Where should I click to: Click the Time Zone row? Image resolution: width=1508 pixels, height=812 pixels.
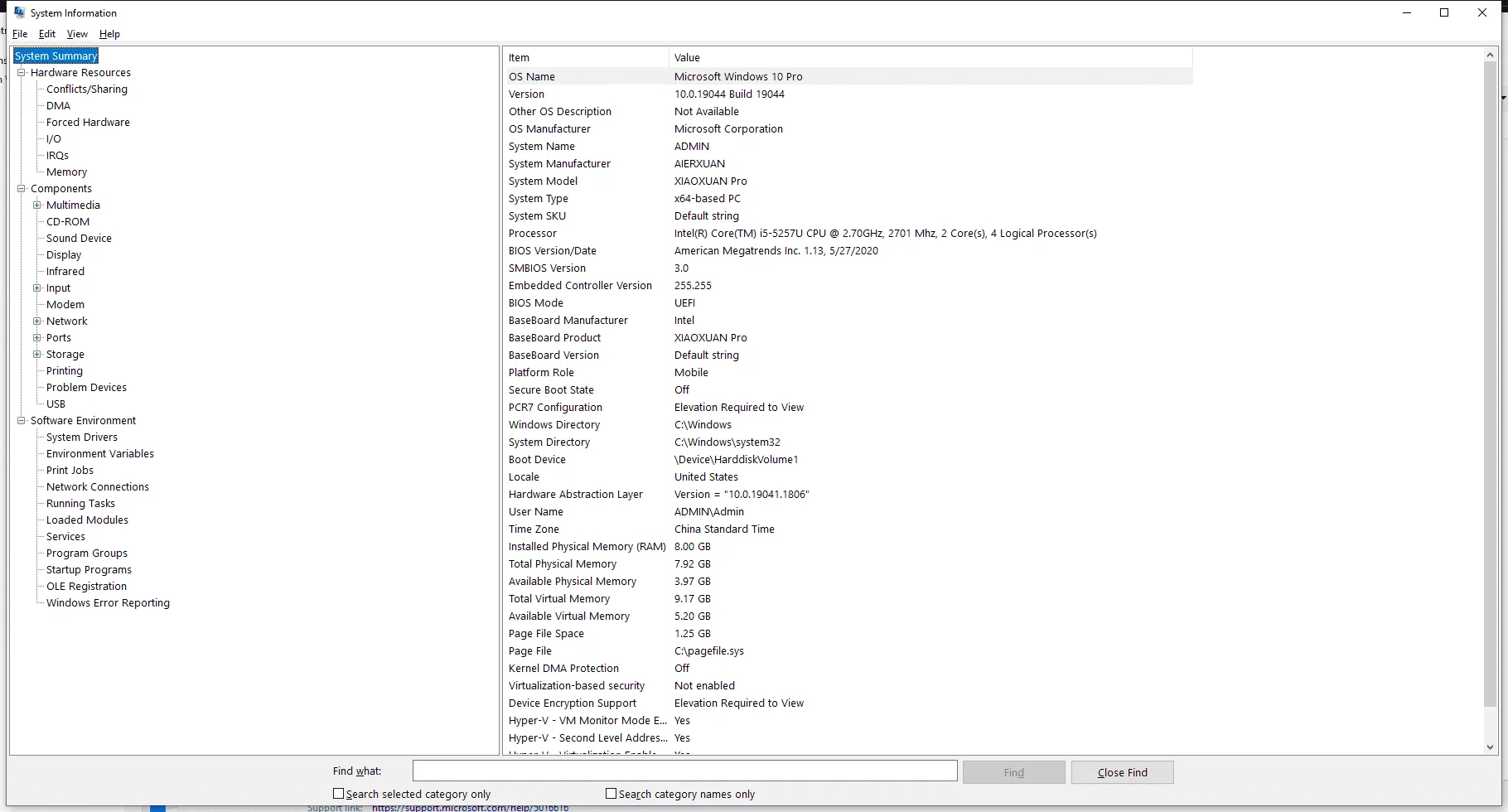[848, 529]
